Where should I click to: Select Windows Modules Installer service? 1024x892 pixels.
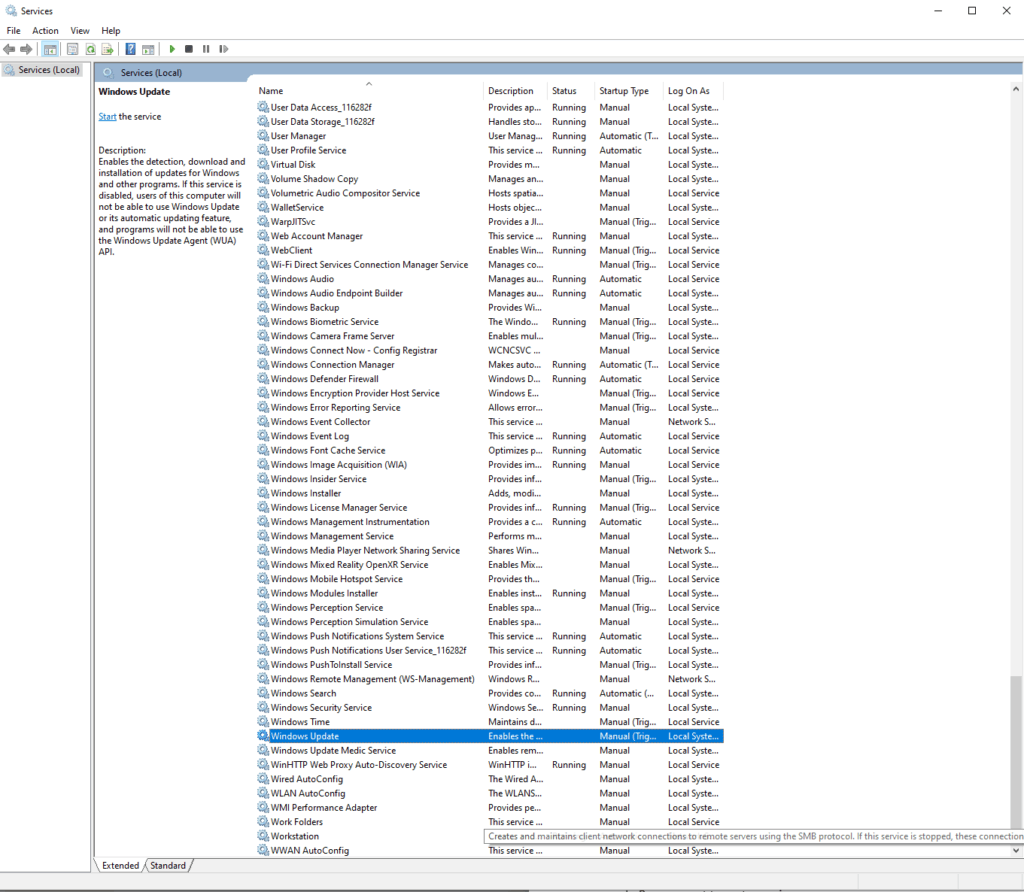point(325,594)
